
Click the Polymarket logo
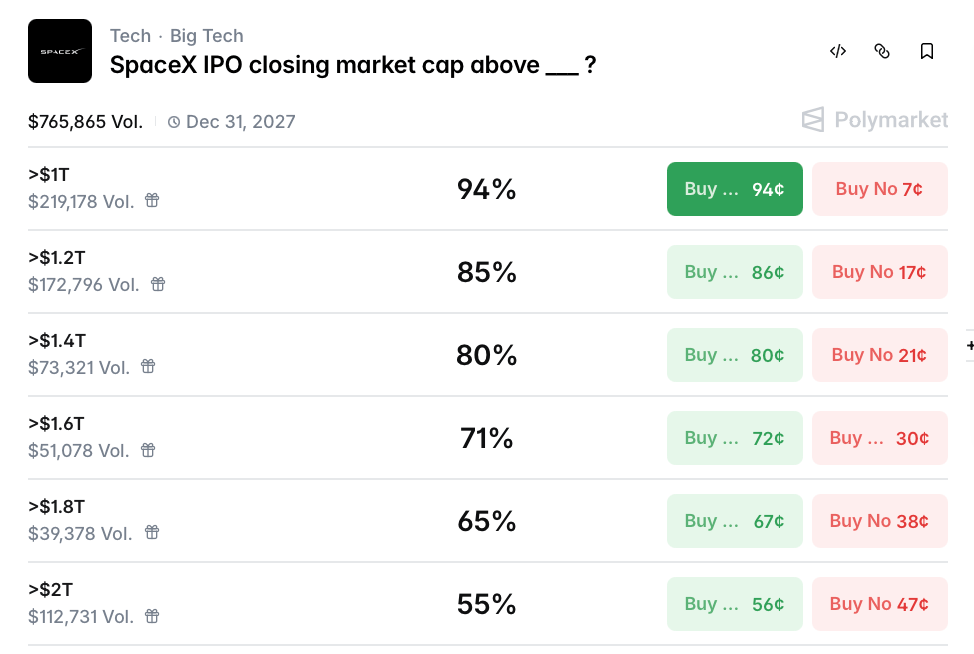(x=875, y=120)
